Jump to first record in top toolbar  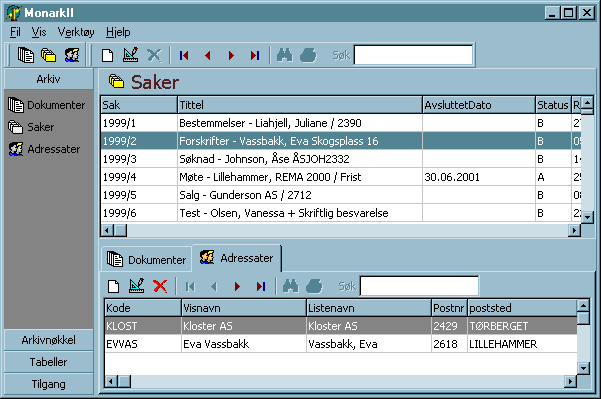[x=184, y=56]
